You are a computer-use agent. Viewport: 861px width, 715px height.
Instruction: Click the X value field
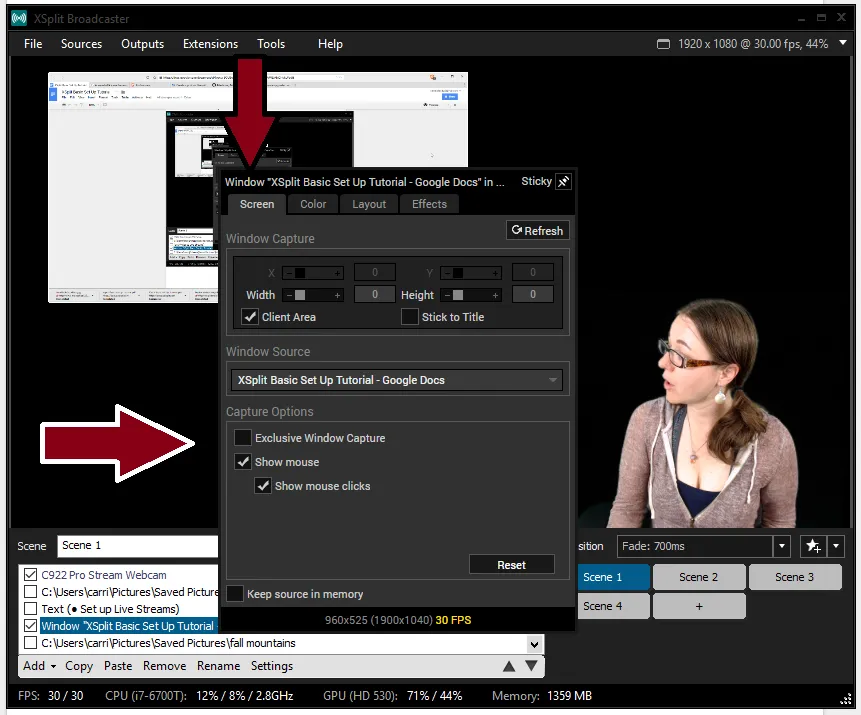point(375,272)
